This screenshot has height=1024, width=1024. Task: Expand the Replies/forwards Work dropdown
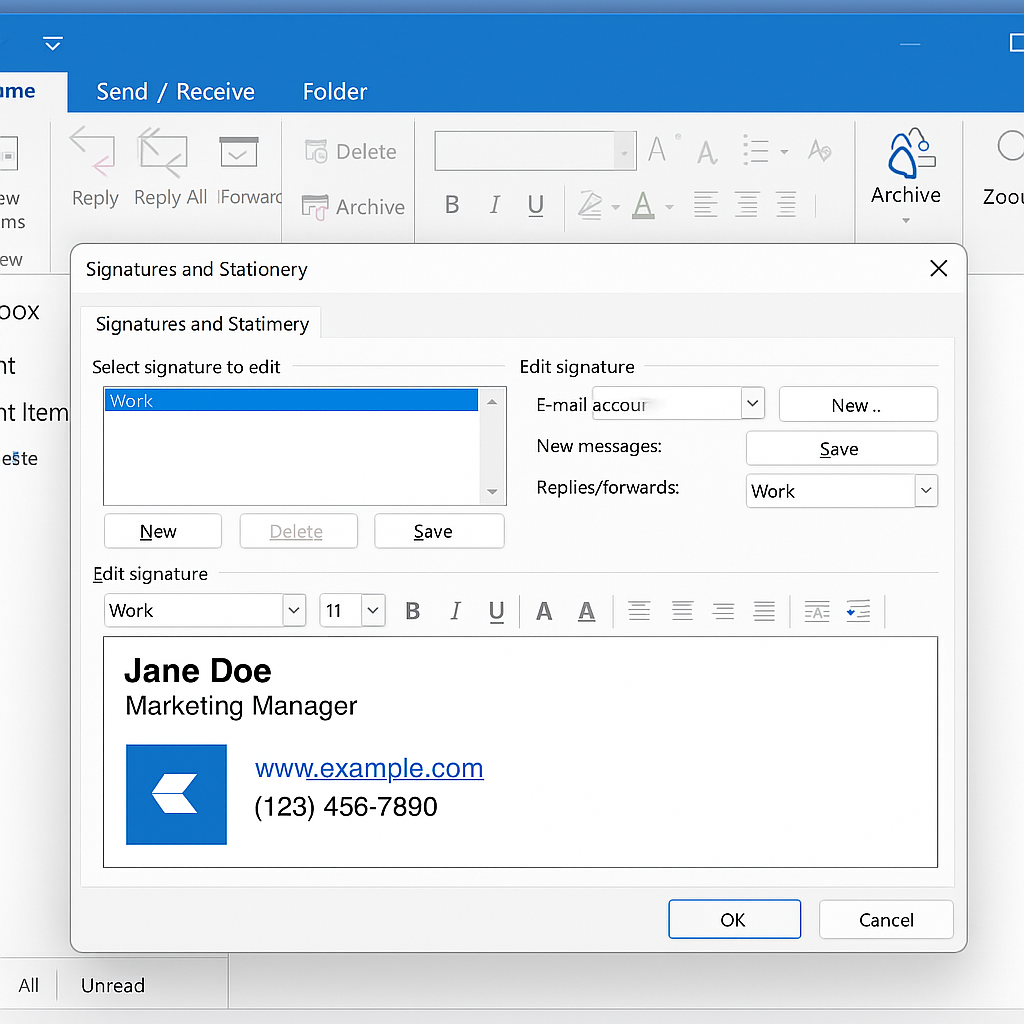click(926, 491)
